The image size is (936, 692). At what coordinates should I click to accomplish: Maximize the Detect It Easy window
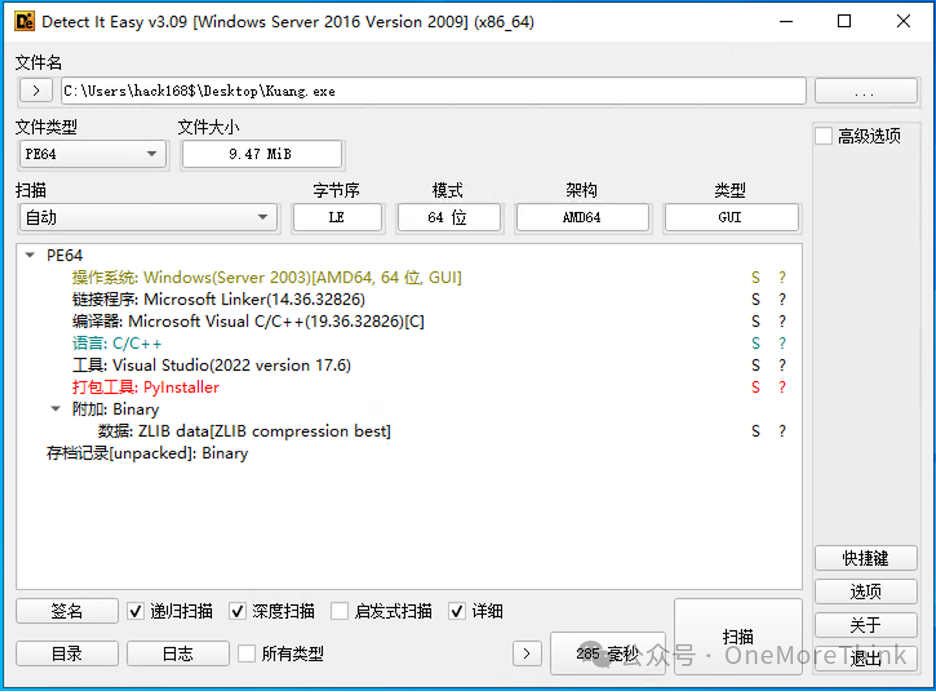pyautogui.click(x=844, y=21)
